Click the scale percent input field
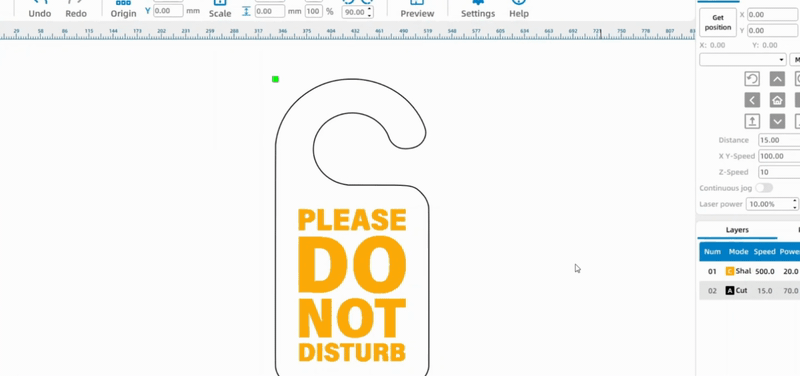The image size is (800, 376). tap(314, 11)
